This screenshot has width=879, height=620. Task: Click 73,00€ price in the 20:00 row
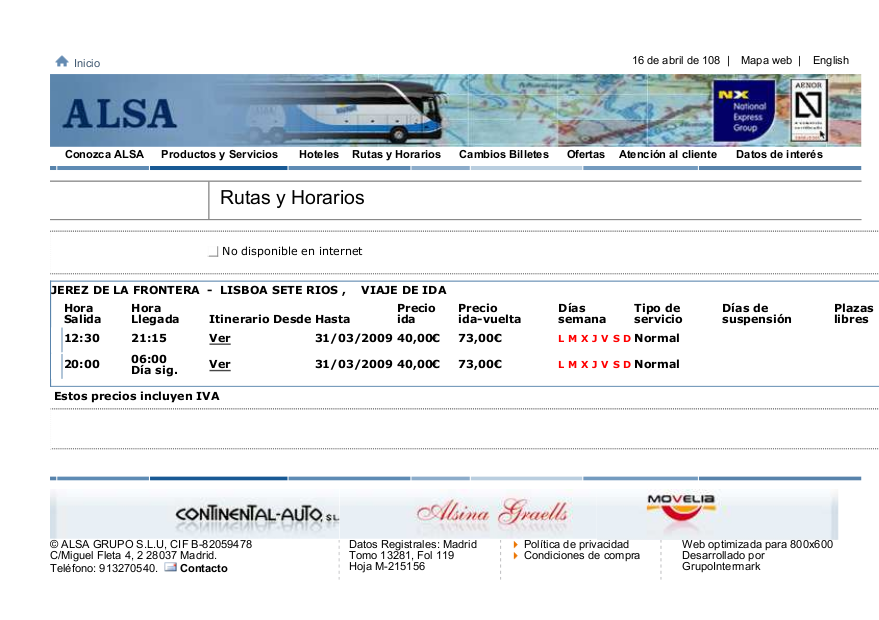480,364
